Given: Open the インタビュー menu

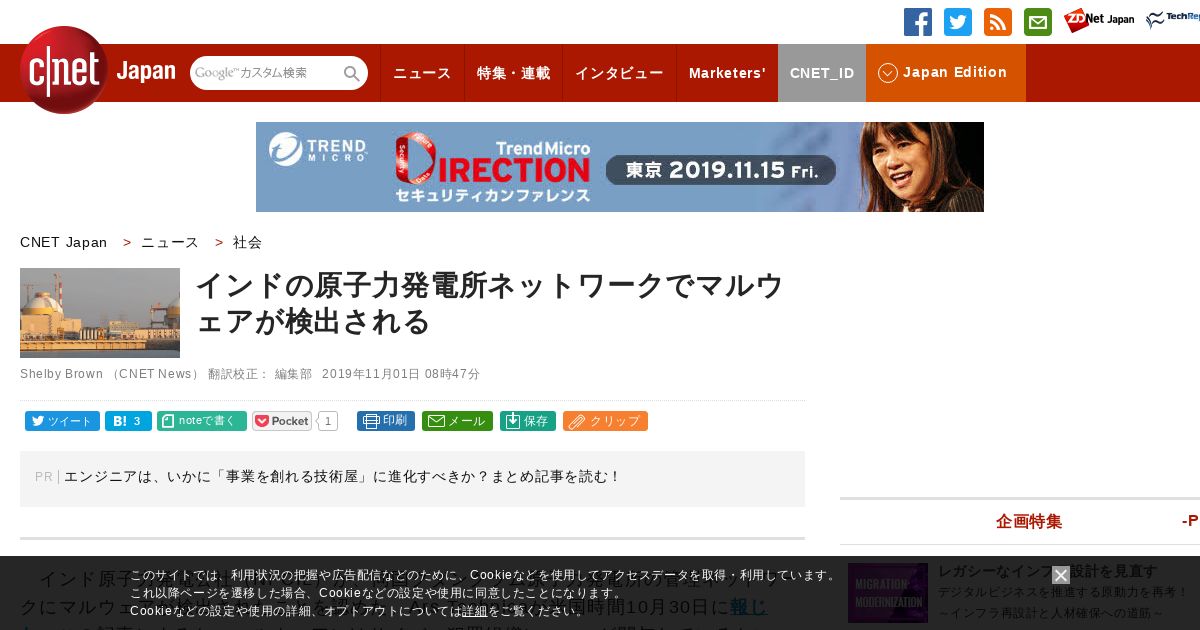Looking at the screenshot, I should pos(619,73).
